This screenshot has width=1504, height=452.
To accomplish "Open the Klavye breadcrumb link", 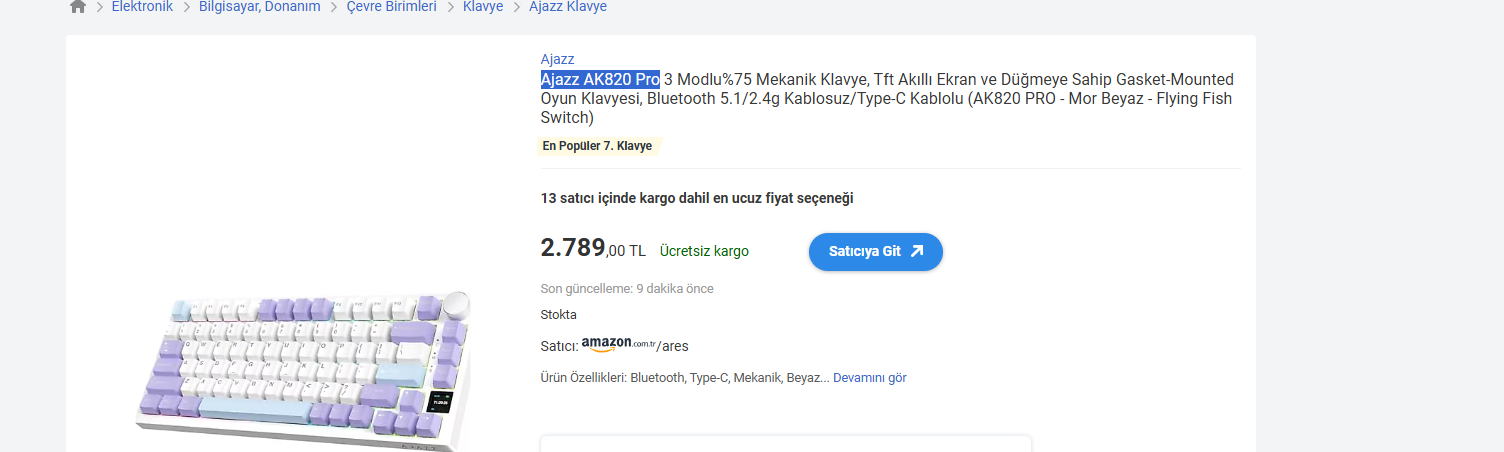I will click(482, 7).
